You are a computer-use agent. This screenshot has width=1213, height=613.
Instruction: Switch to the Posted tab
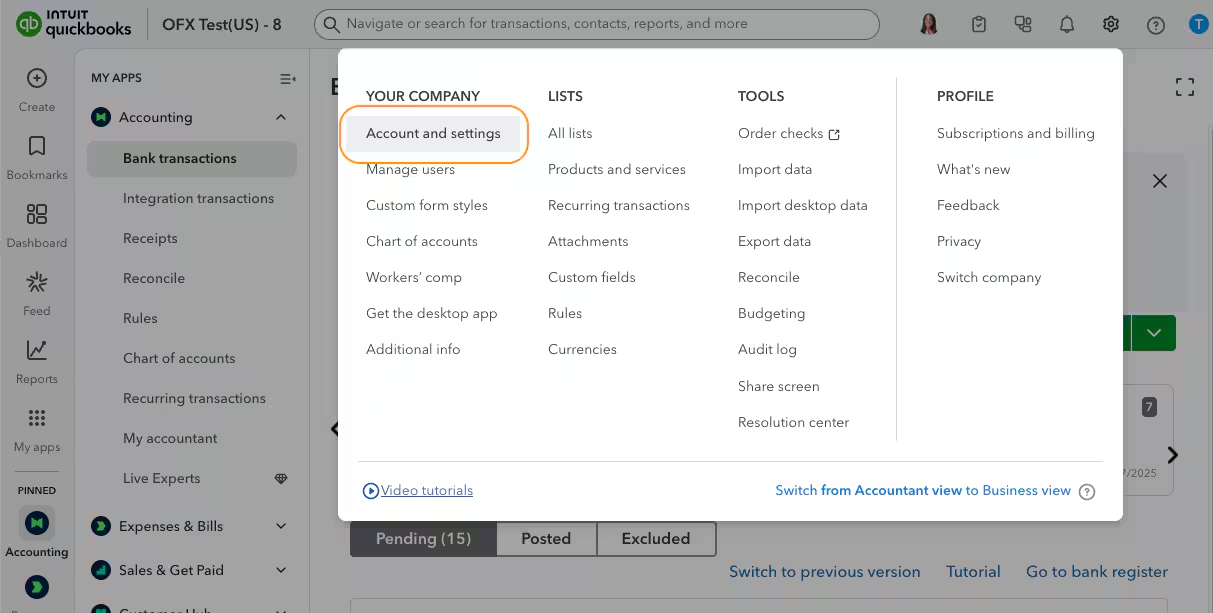tap(546, 538)
